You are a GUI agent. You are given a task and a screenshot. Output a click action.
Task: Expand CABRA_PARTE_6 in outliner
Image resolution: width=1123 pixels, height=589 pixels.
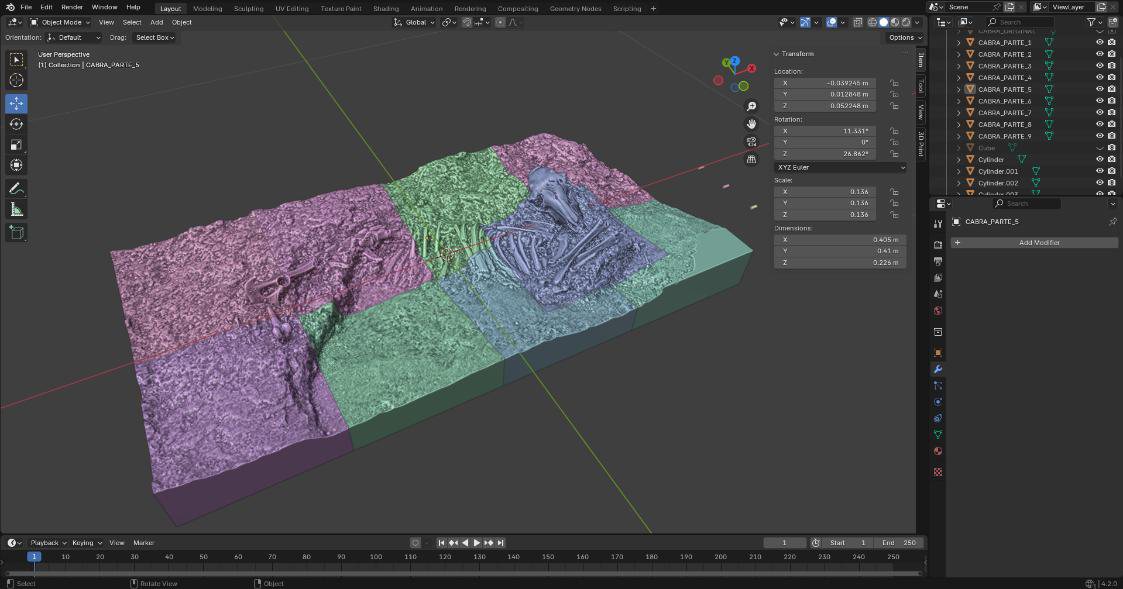coord(959,101)
